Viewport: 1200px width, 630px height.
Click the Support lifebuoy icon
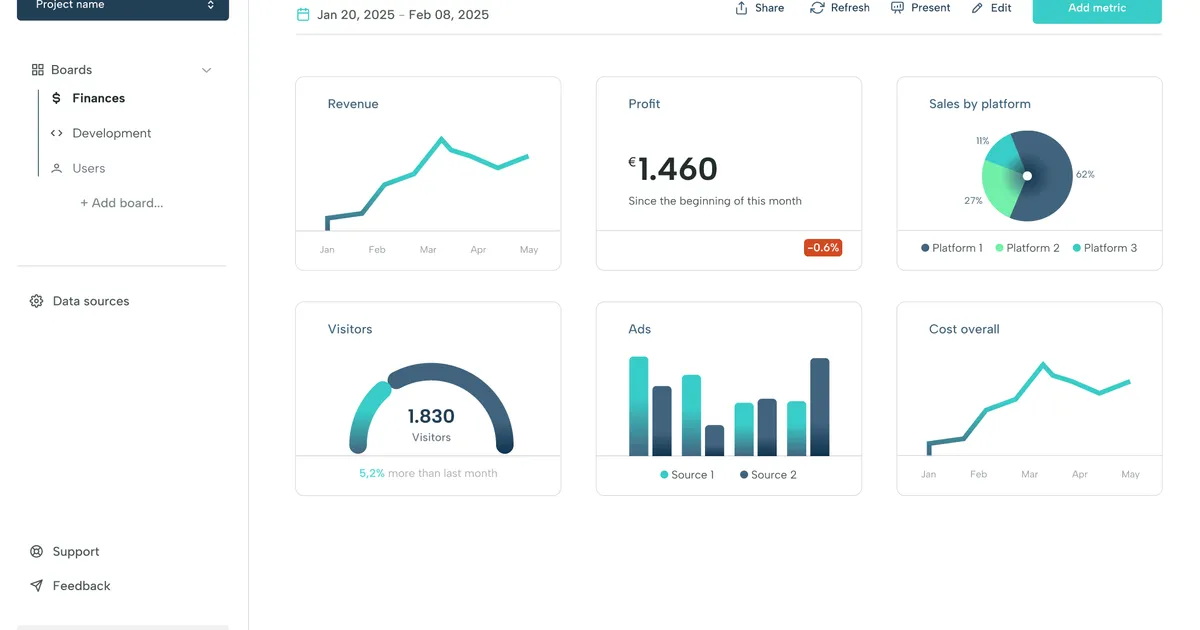(x=37, y=552)
